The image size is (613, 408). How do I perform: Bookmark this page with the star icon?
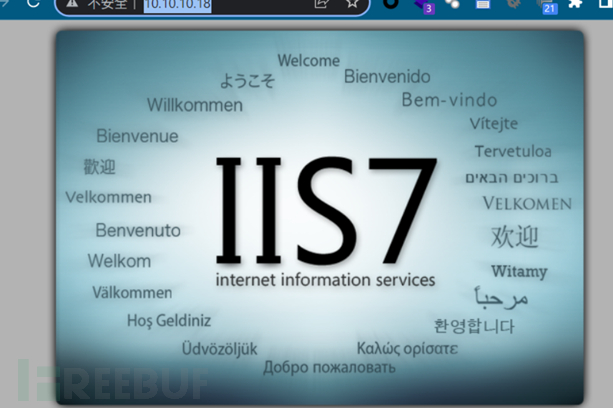click(352, 4)
